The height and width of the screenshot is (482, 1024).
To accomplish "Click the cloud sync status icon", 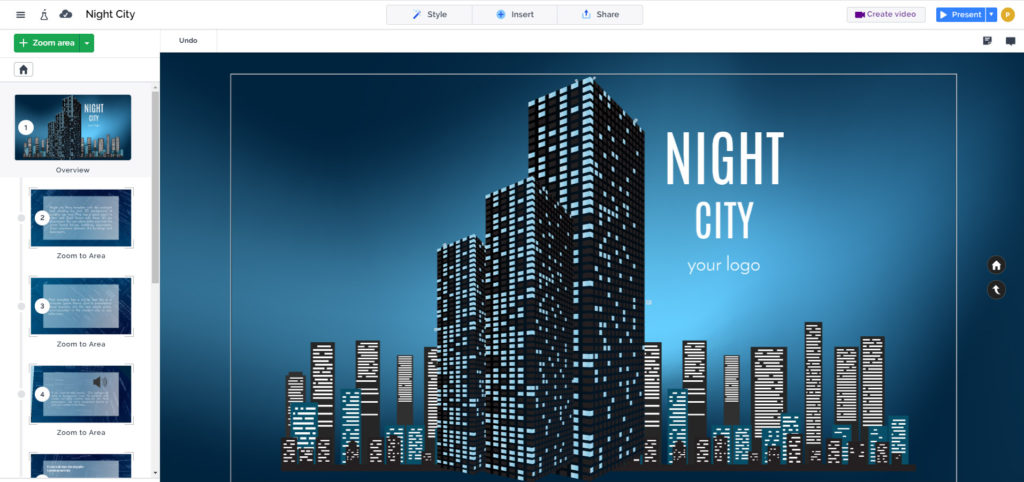I will tap(66, 15).
